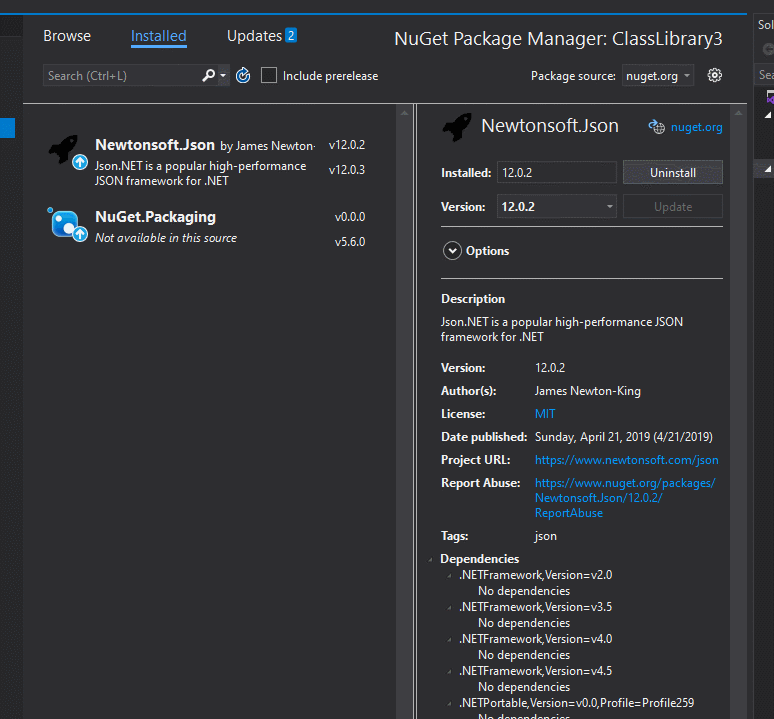Click the Date published value April 21, 2019
The image size is (774, 719).
coord(623,437)
